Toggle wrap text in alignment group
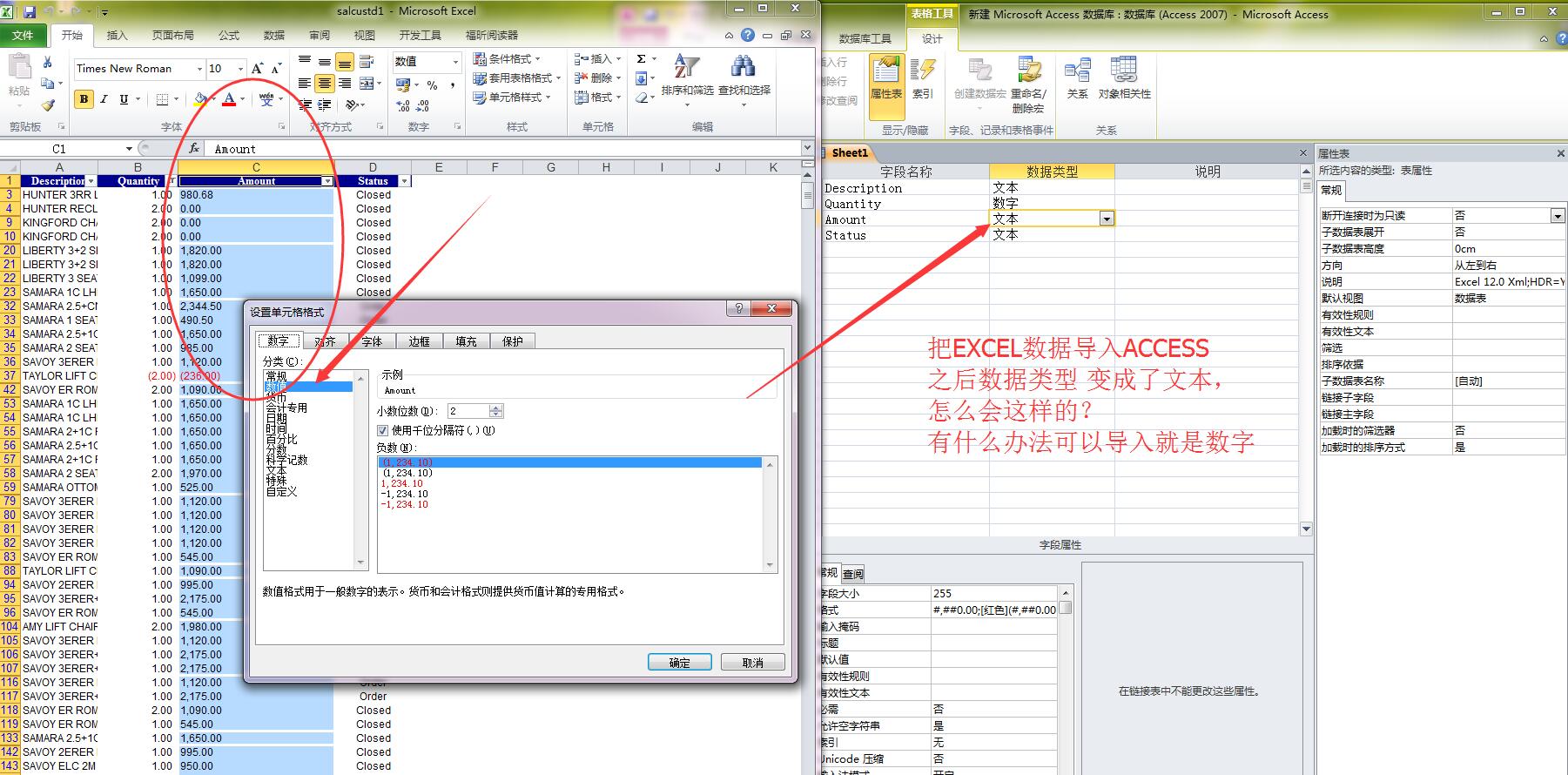This screenshot has width=1568, height=775. [x=367, y=62]
